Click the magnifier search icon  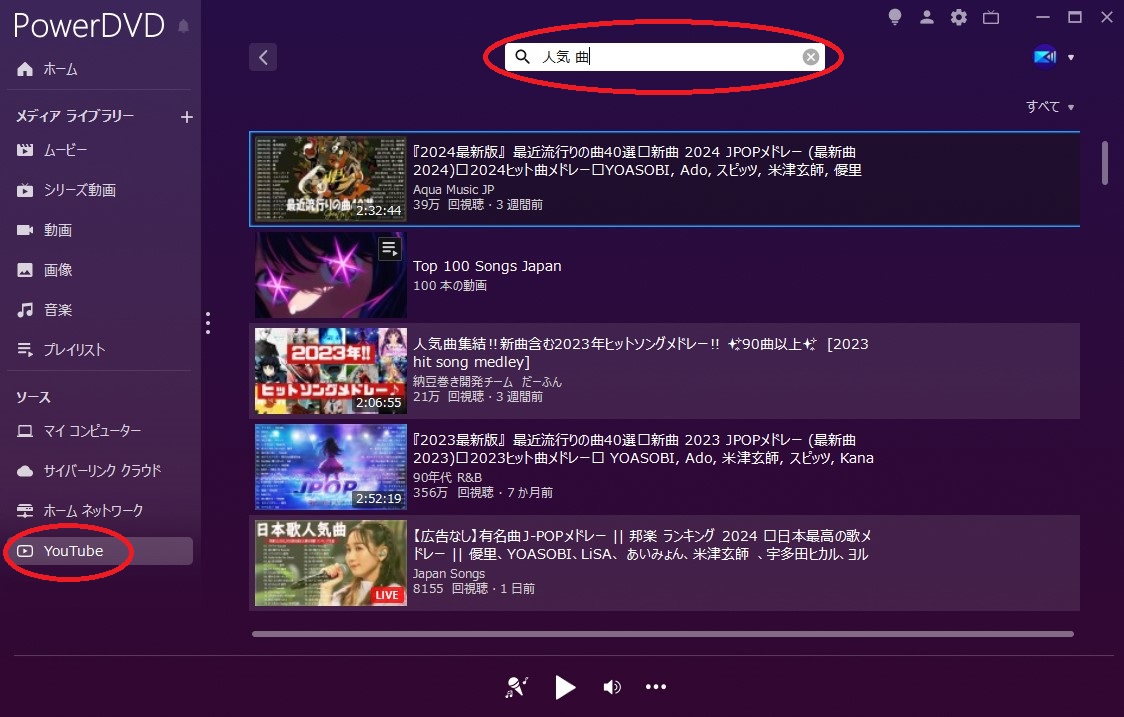tap(523, 57)
